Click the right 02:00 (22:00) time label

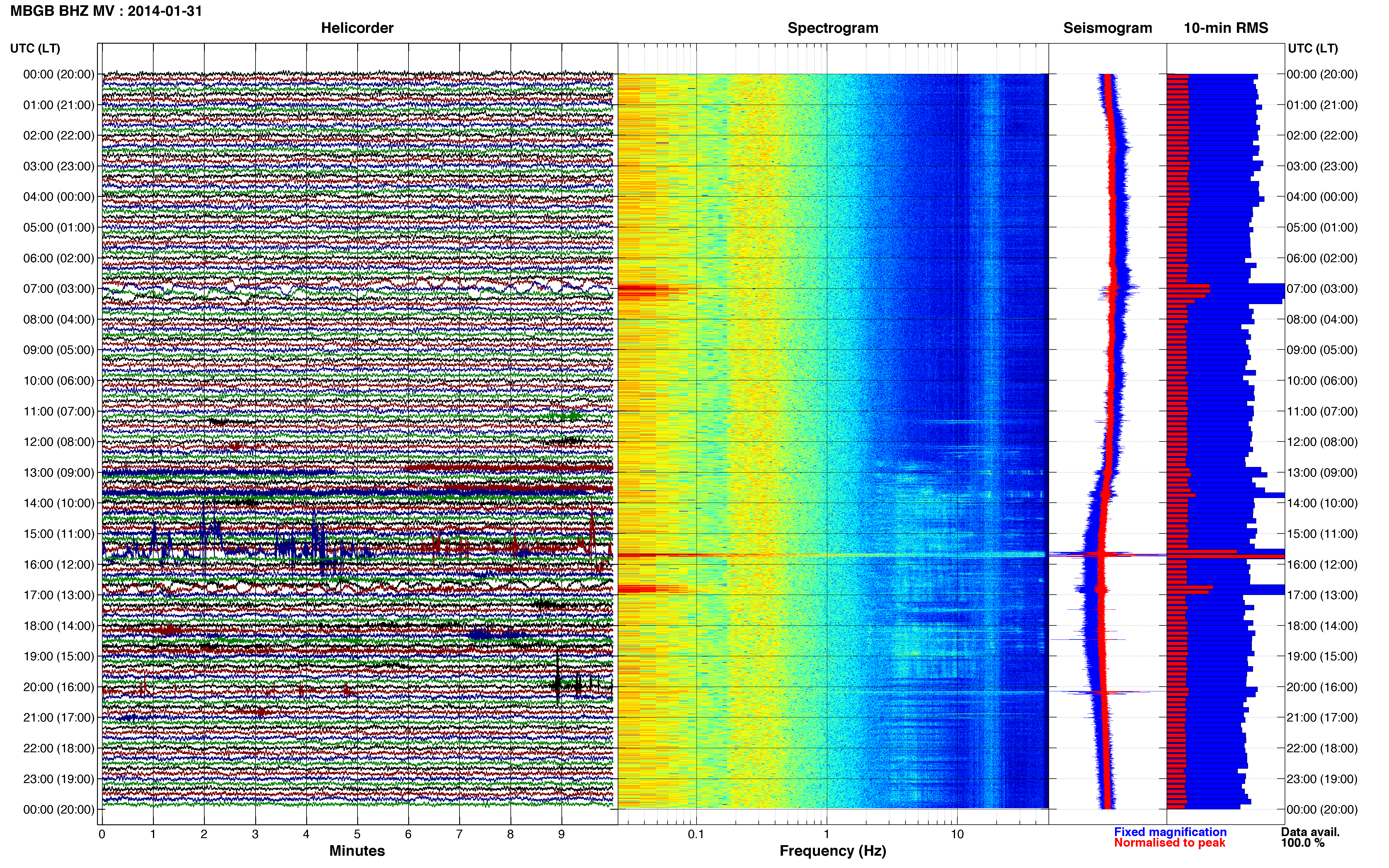(1322, 135)
